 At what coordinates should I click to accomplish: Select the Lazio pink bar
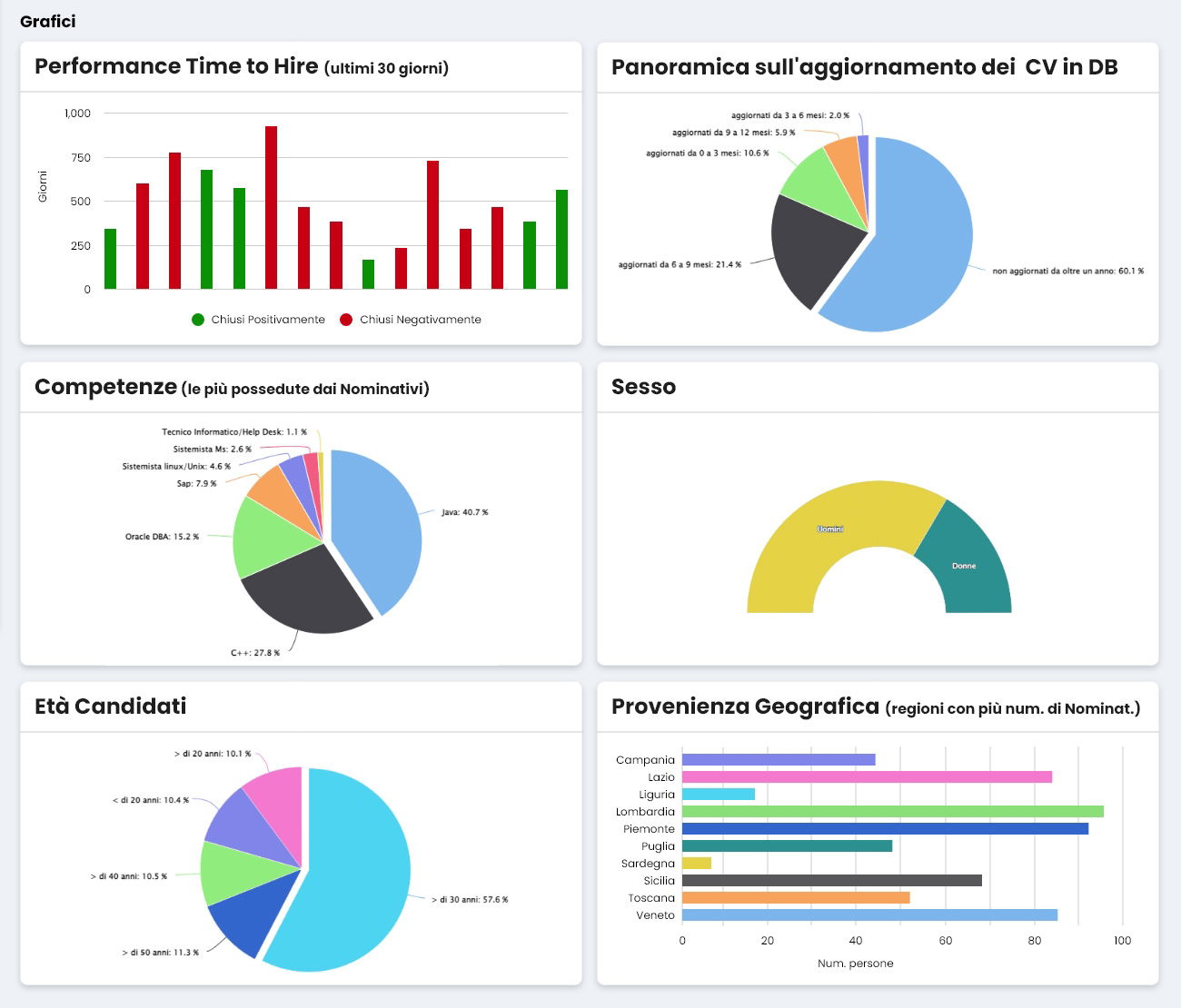(x=863, y=776)
